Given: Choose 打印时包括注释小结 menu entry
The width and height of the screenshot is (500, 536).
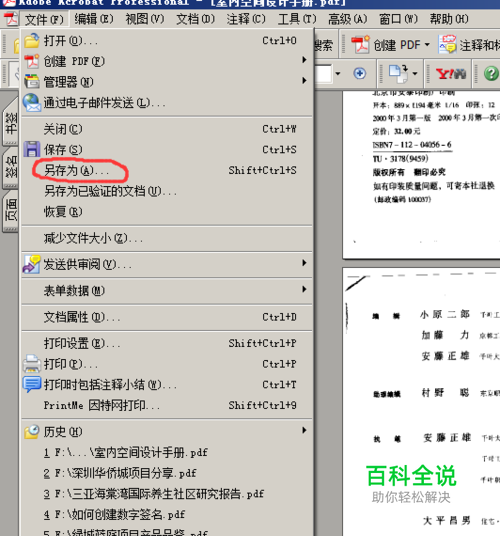Looking at the screenshot, I should 167,385.
